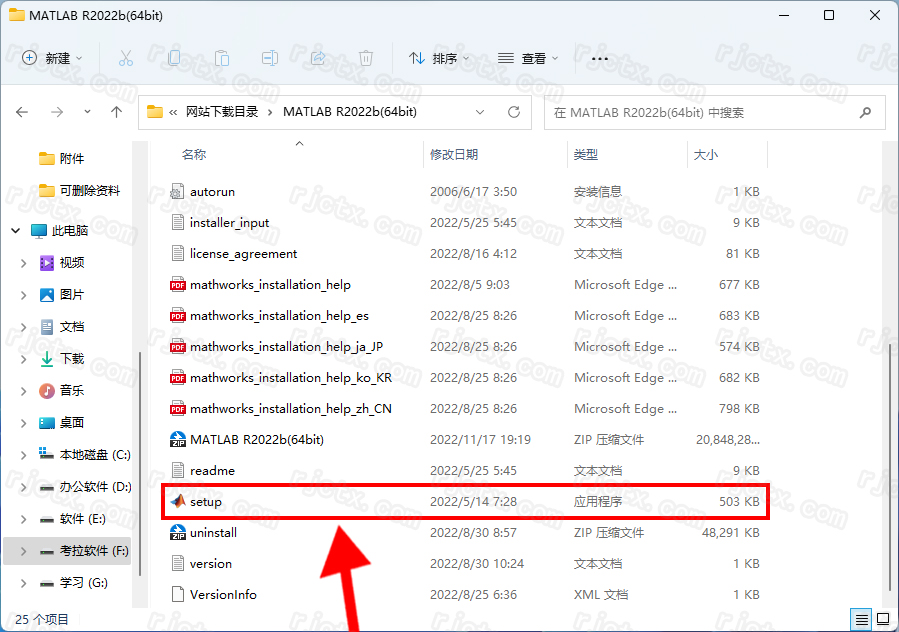This screenshot has width=899, height=632.
Task: Switch to details view layout button
Action: (x=860, y=617)
